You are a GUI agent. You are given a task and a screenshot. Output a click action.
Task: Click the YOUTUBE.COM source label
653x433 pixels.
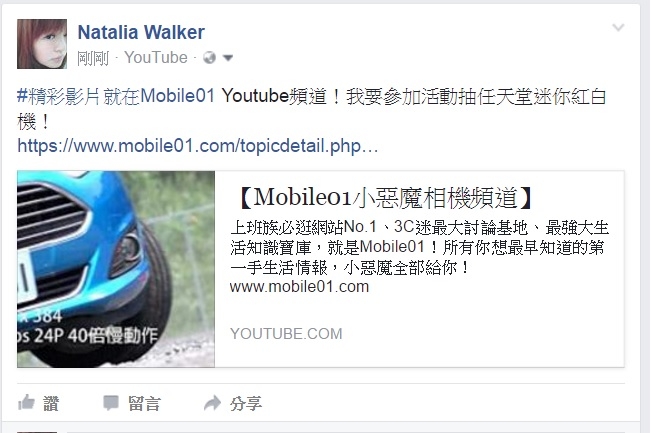coord(286,333)
